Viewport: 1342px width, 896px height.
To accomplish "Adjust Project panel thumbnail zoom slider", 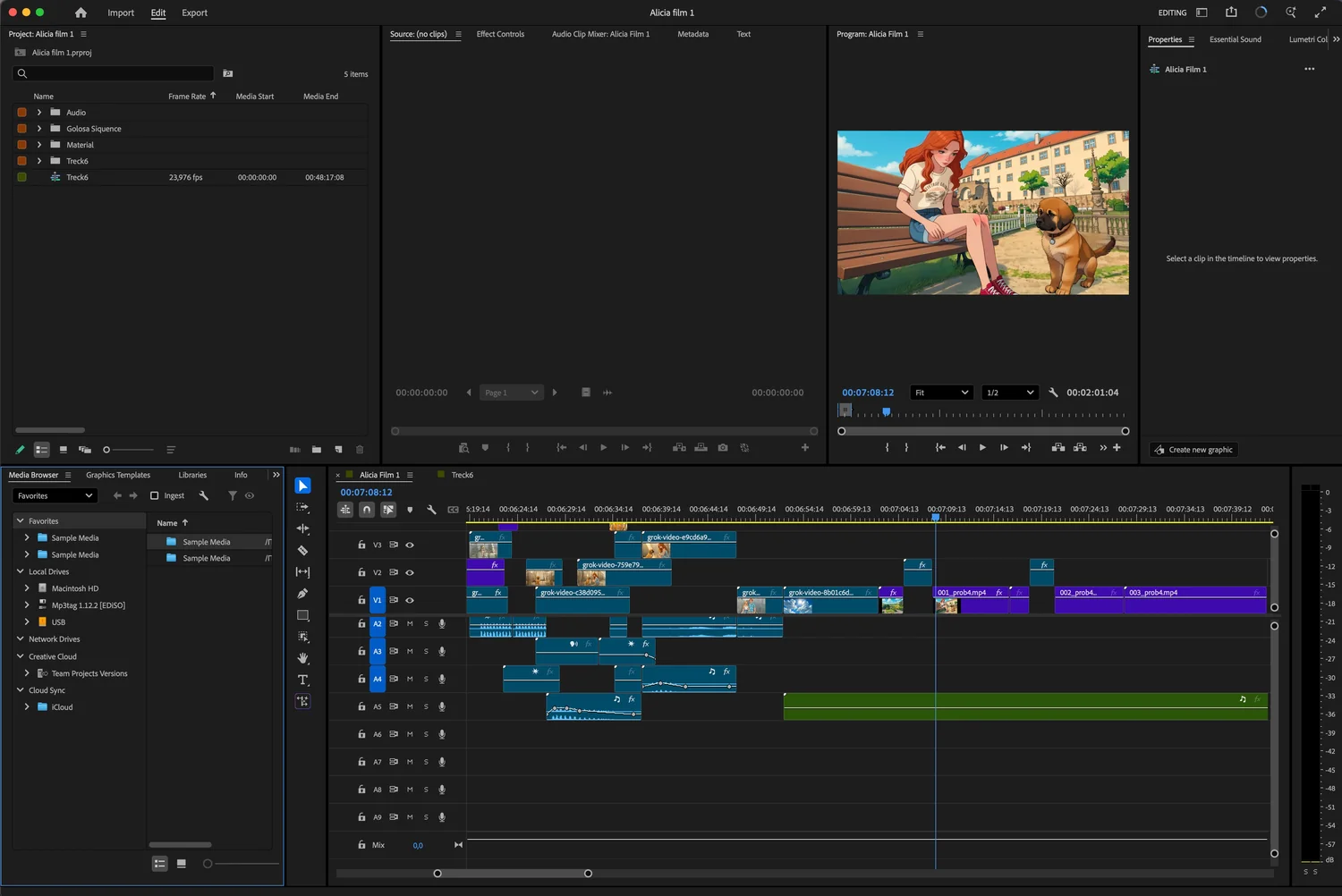I will point(129,450).
